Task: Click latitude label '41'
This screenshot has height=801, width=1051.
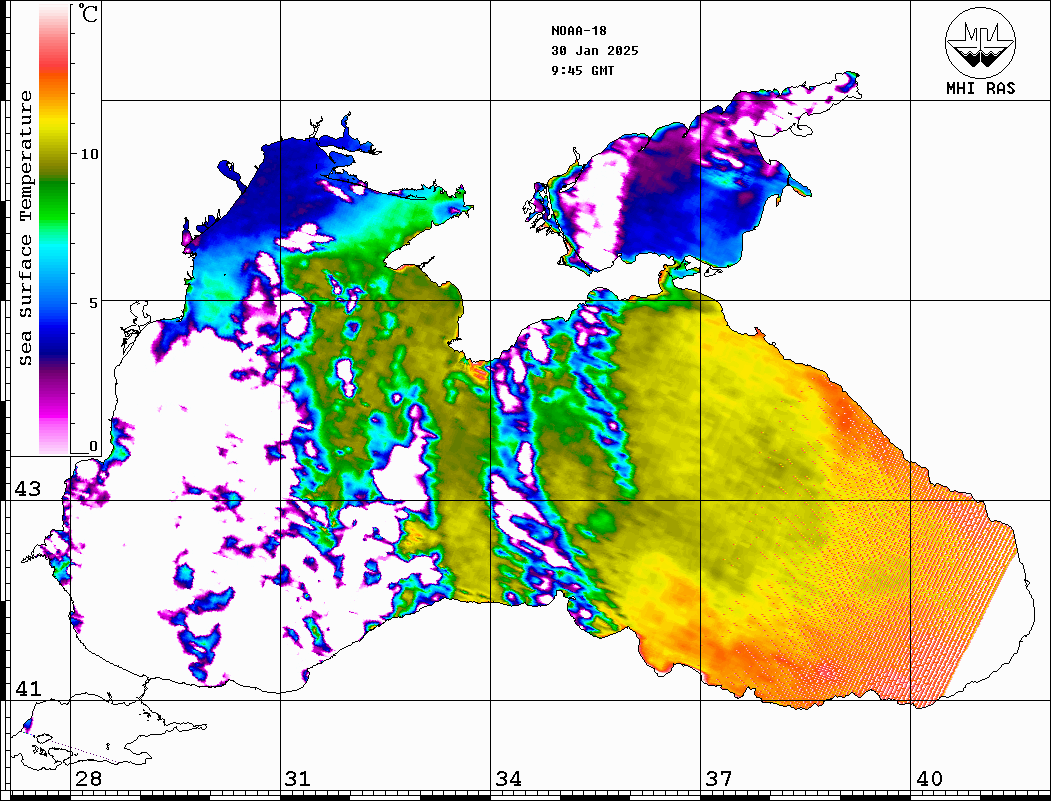Action: pyautogui.click(x=28, y=689)
